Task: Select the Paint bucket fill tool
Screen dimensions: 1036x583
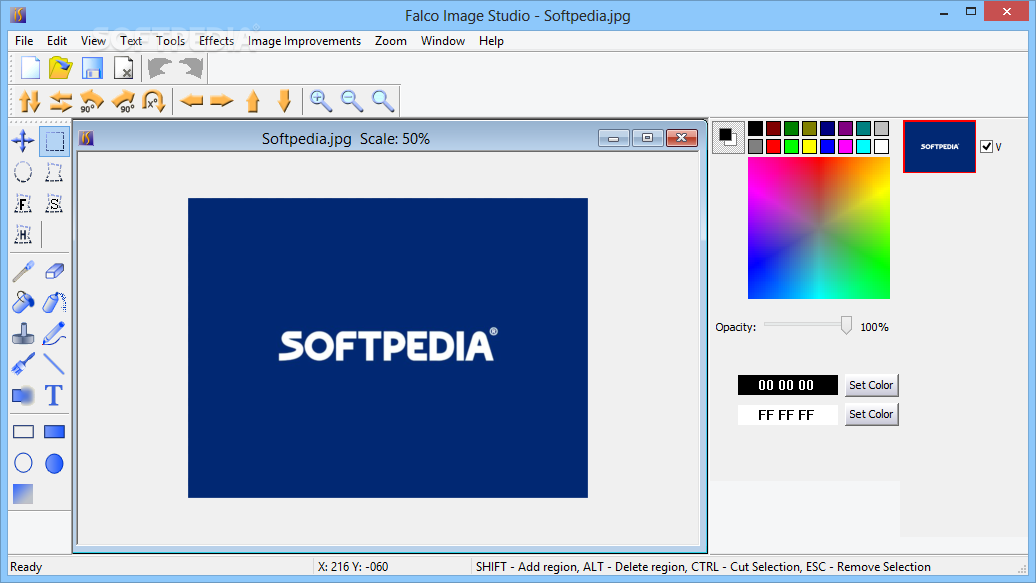Action: (x=23, y=302)
